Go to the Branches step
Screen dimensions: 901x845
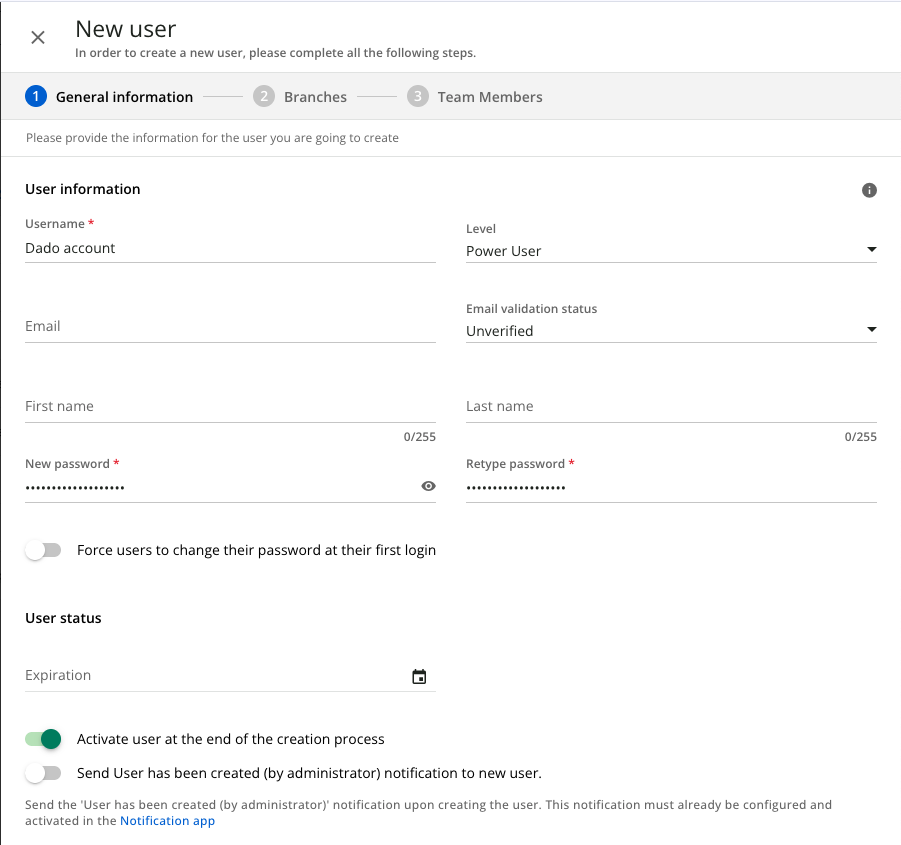(315, 97)
